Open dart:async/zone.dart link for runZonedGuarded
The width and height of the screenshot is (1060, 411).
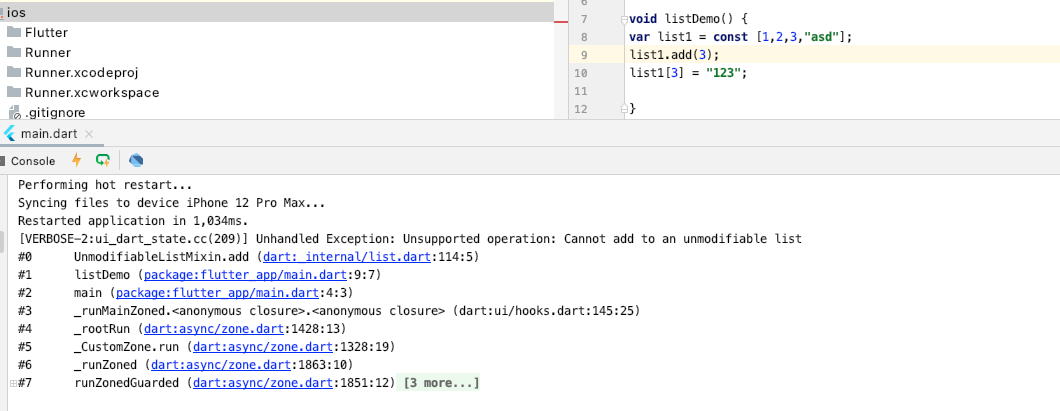tap(262, 384)
